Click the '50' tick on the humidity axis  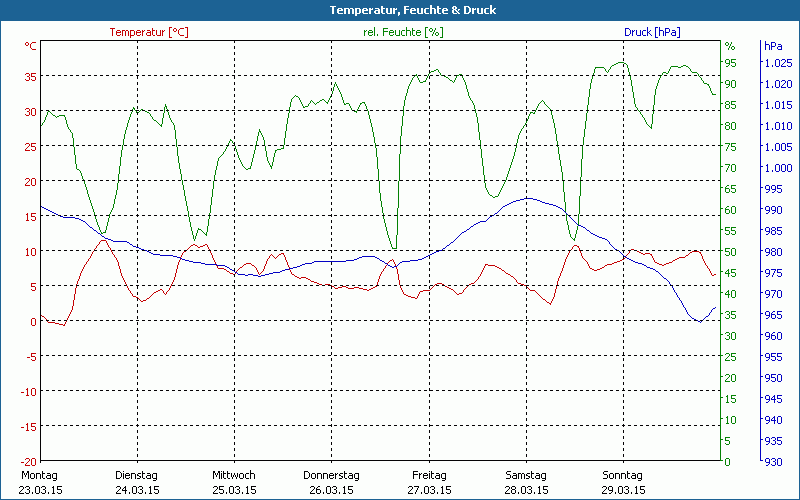731,252
